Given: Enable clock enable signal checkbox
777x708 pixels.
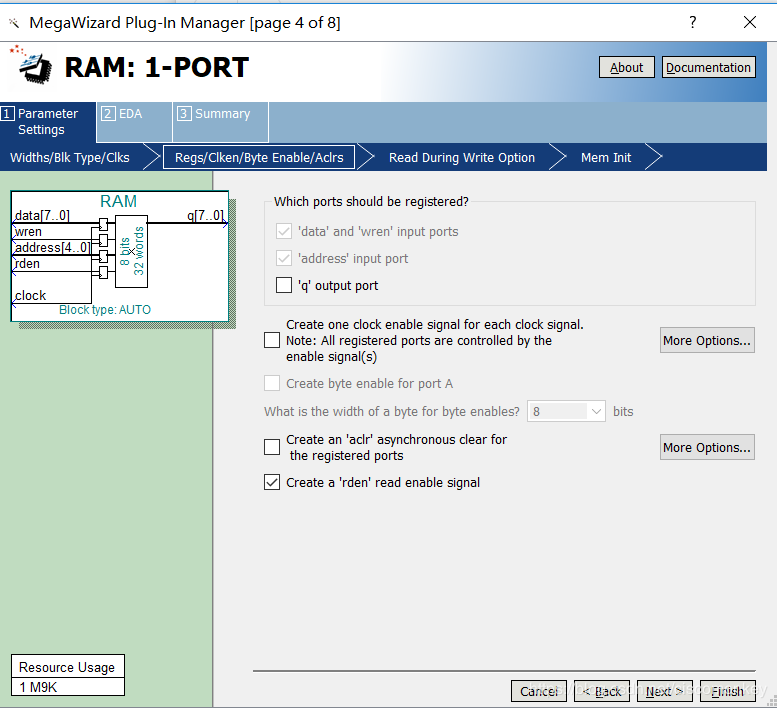Looking at the screenshot, I should pos(272,340).
